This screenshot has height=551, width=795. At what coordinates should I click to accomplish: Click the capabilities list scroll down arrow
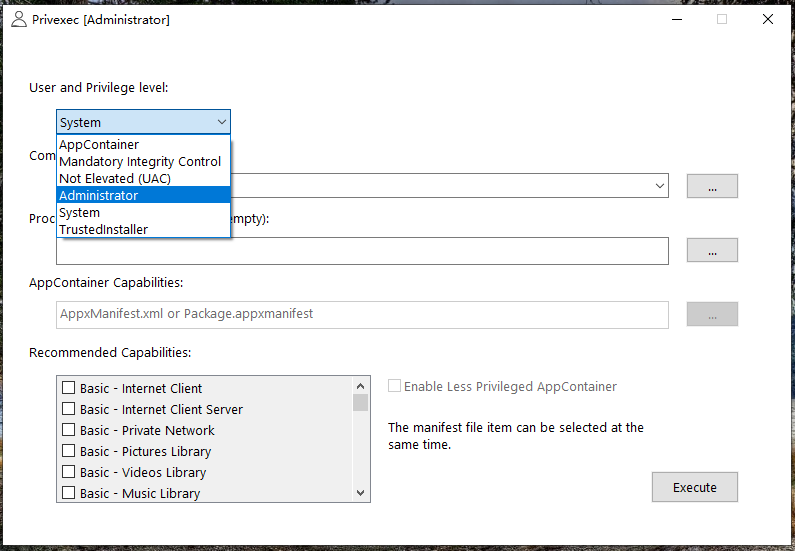[x=360, y=493]
